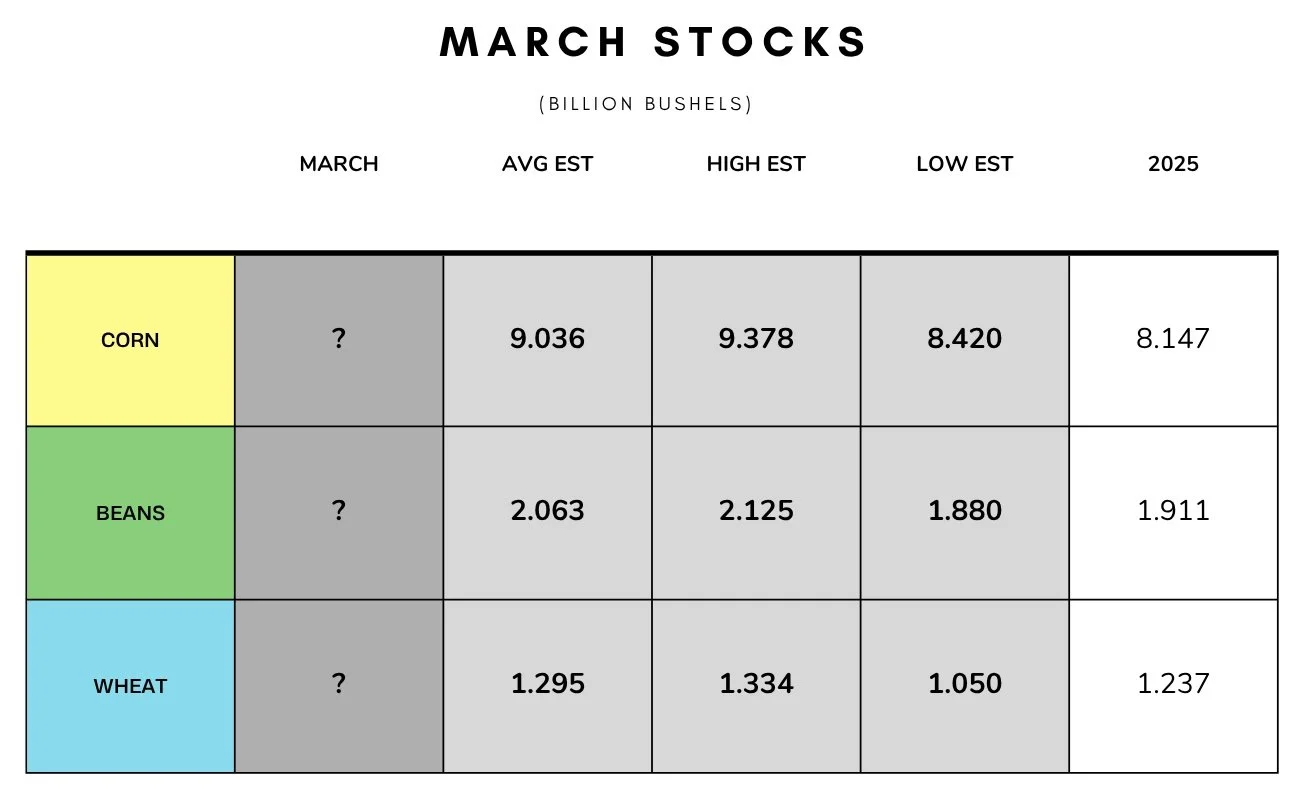Click the beans March question mark cell

pyautogui.click(x=339, y=513)
